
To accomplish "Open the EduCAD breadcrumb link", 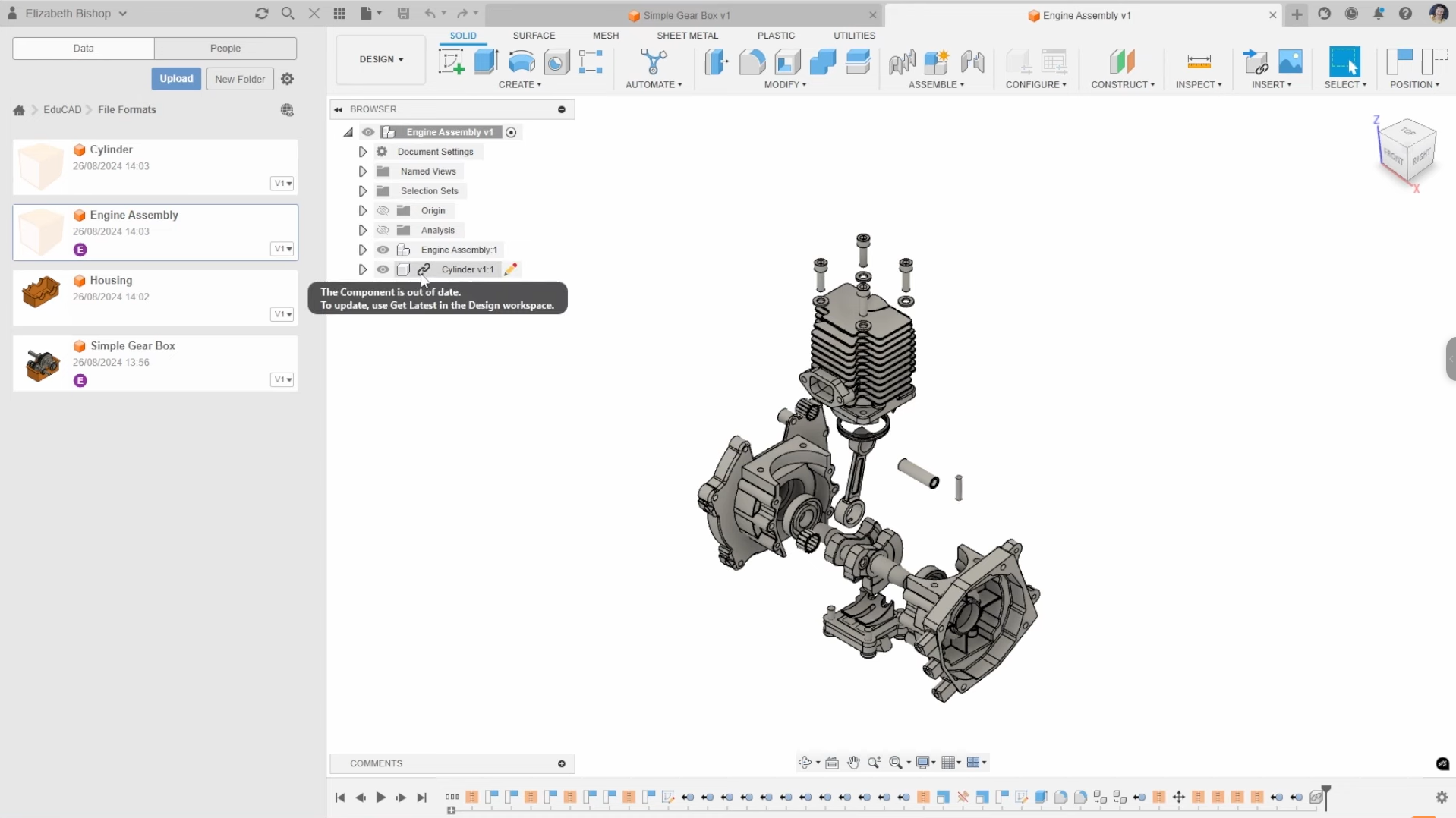I will click(62, 110).
